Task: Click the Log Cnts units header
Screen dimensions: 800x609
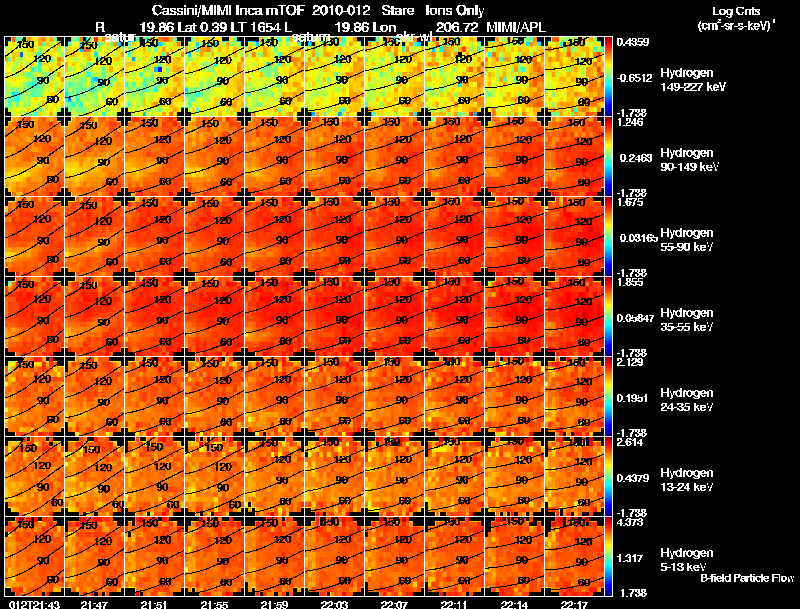Action: pyautogui.click(x=736, y=18)
